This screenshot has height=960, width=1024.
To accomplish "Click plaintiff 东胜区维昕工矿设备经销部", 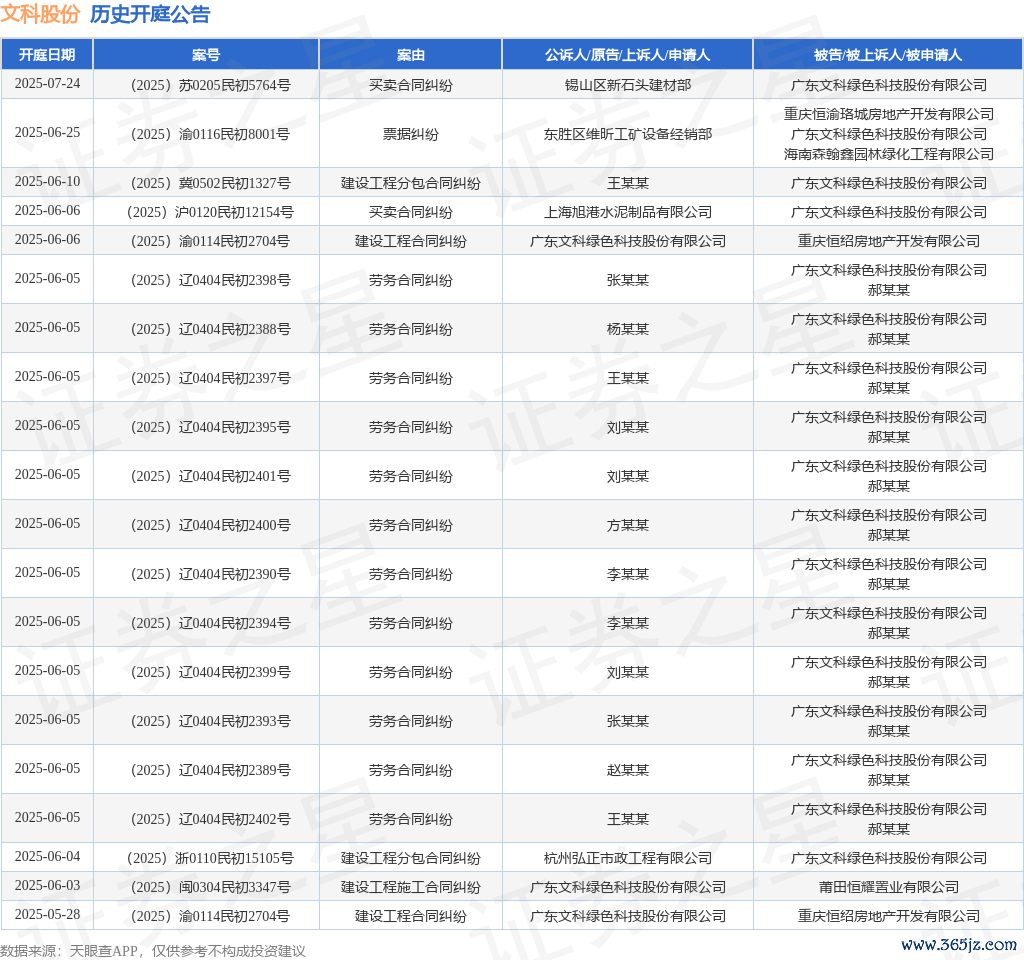I will point(627,134).
